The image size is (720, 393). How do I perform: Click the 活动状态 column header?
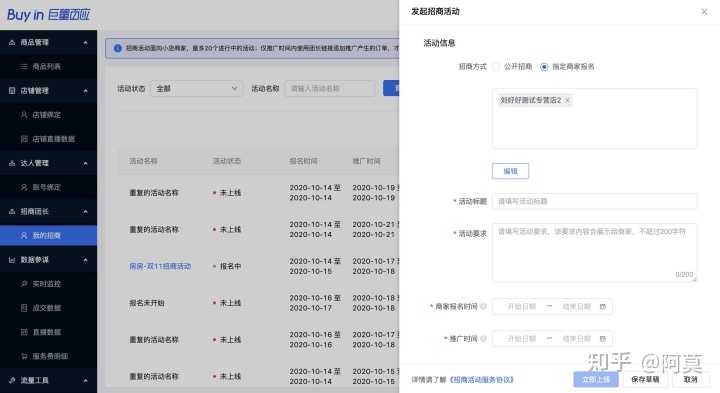[x=227, y=161]
